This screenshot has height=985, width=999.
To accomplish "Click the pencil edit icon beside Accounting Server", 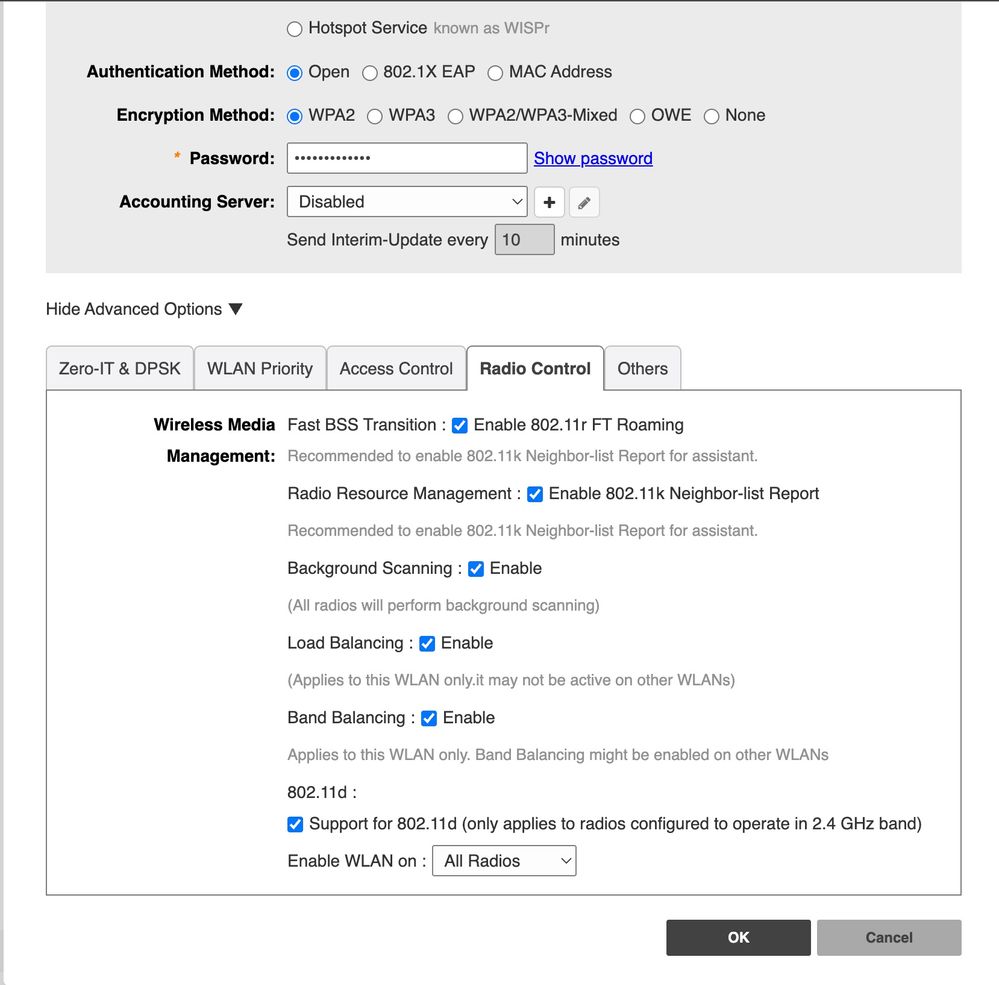I will (x=584, y=202).
